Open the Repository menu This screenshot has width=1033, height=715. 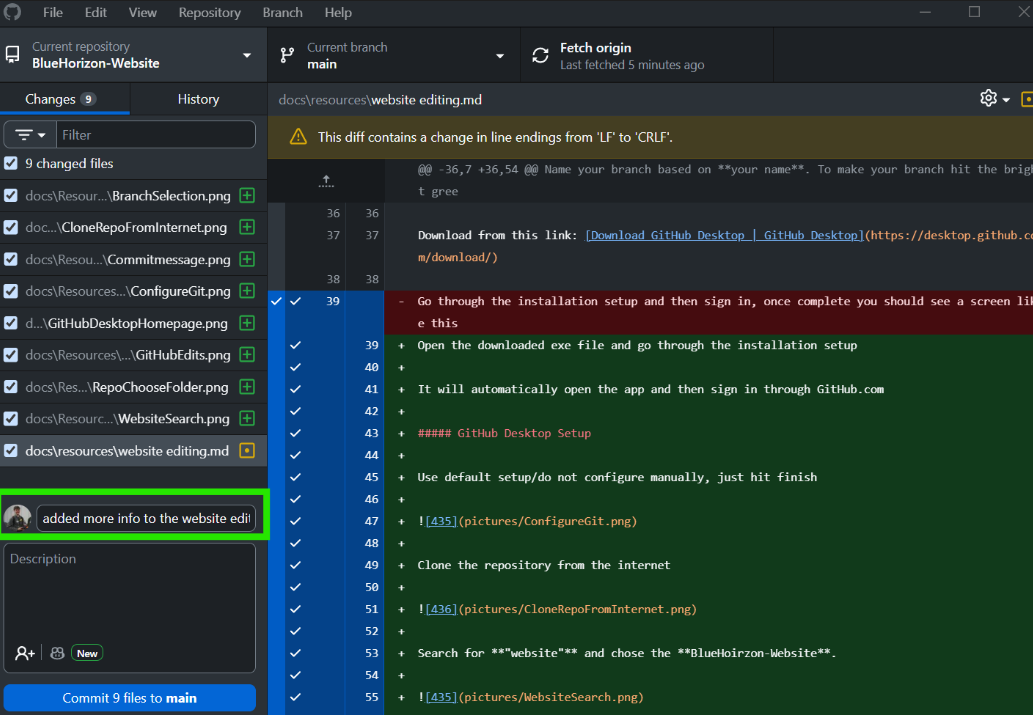[209, 13]
